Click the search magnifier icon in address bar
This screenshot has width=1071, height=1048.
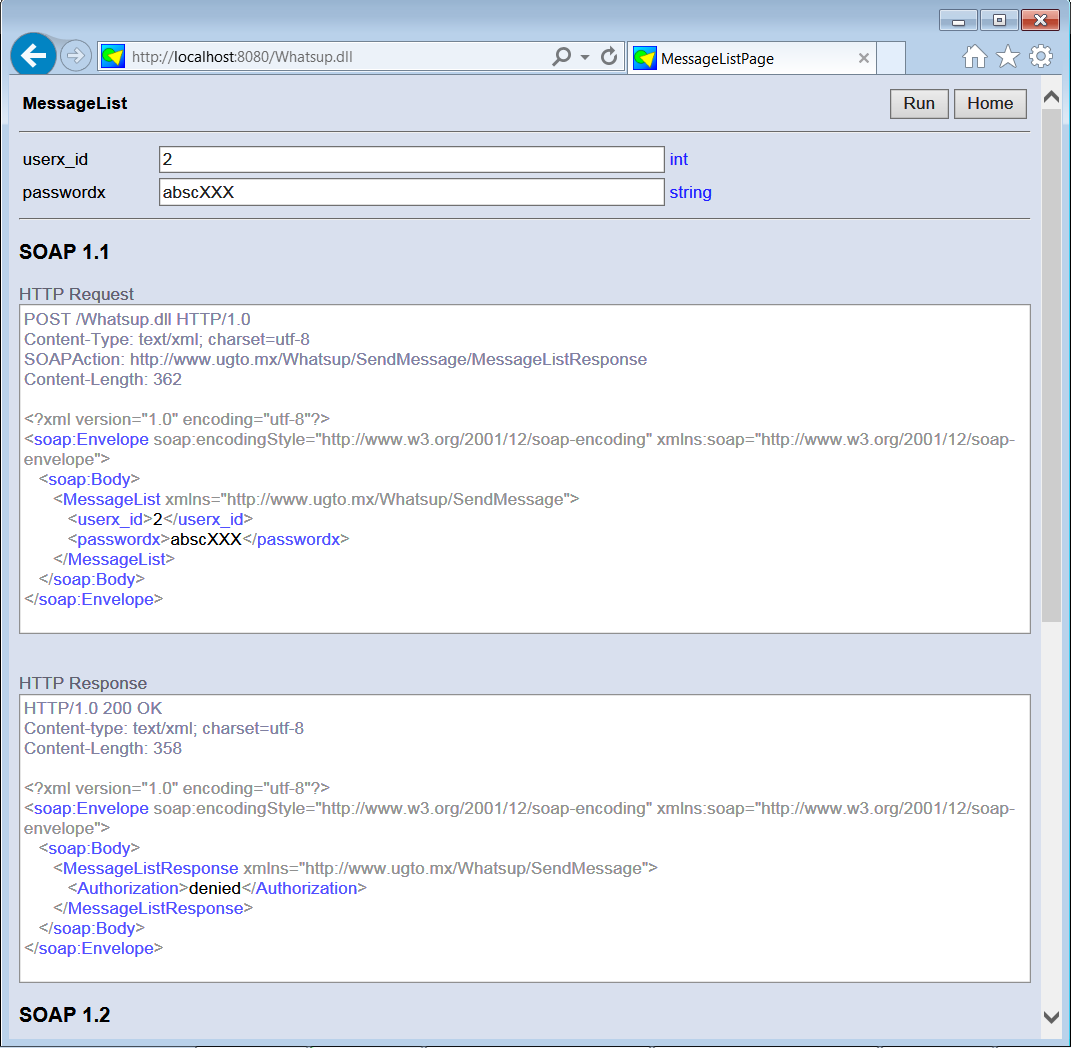click(x=561, y=56)
